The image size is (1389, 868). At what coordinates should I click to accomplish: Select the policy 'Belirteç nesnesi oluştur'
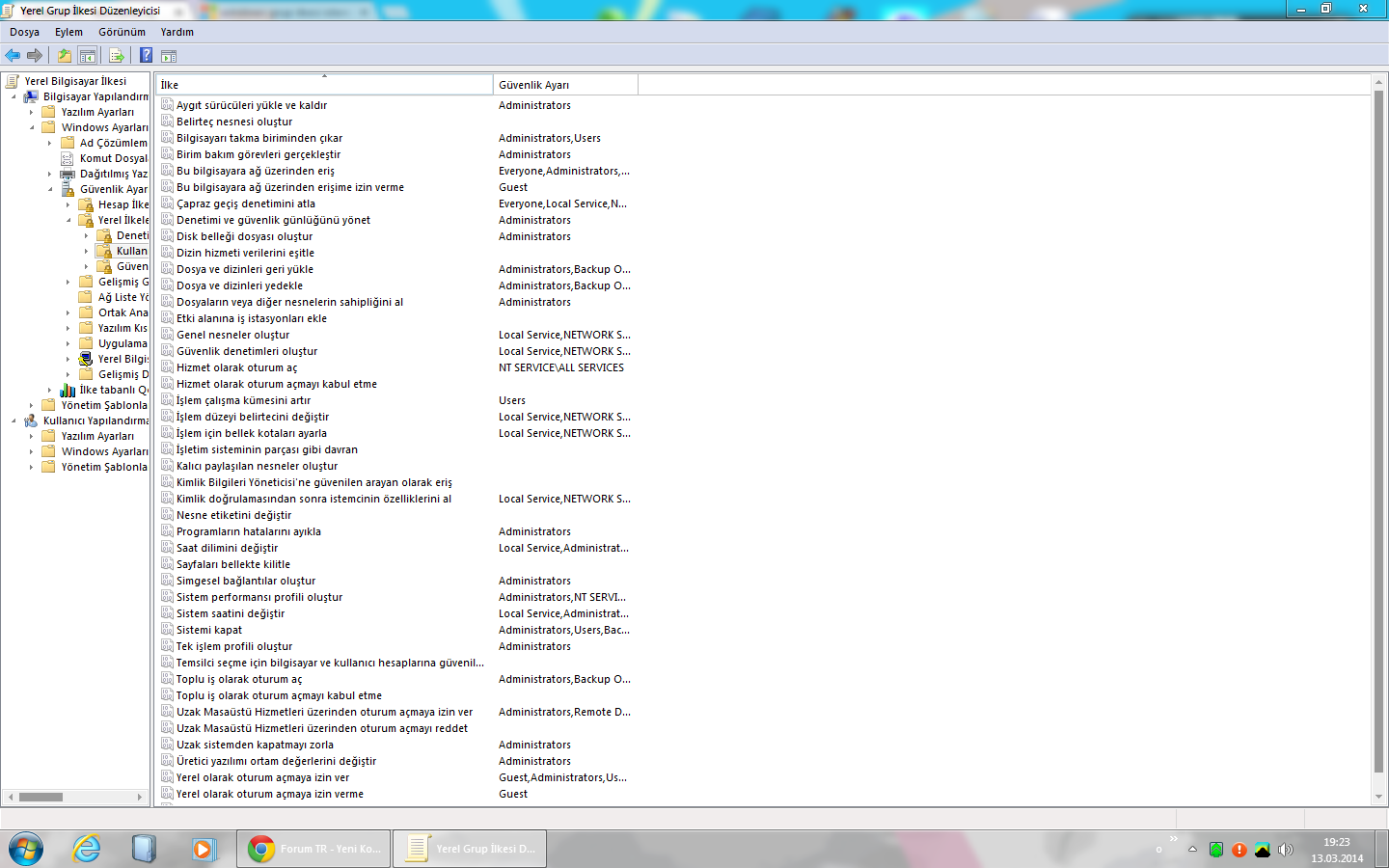[234, 122]
